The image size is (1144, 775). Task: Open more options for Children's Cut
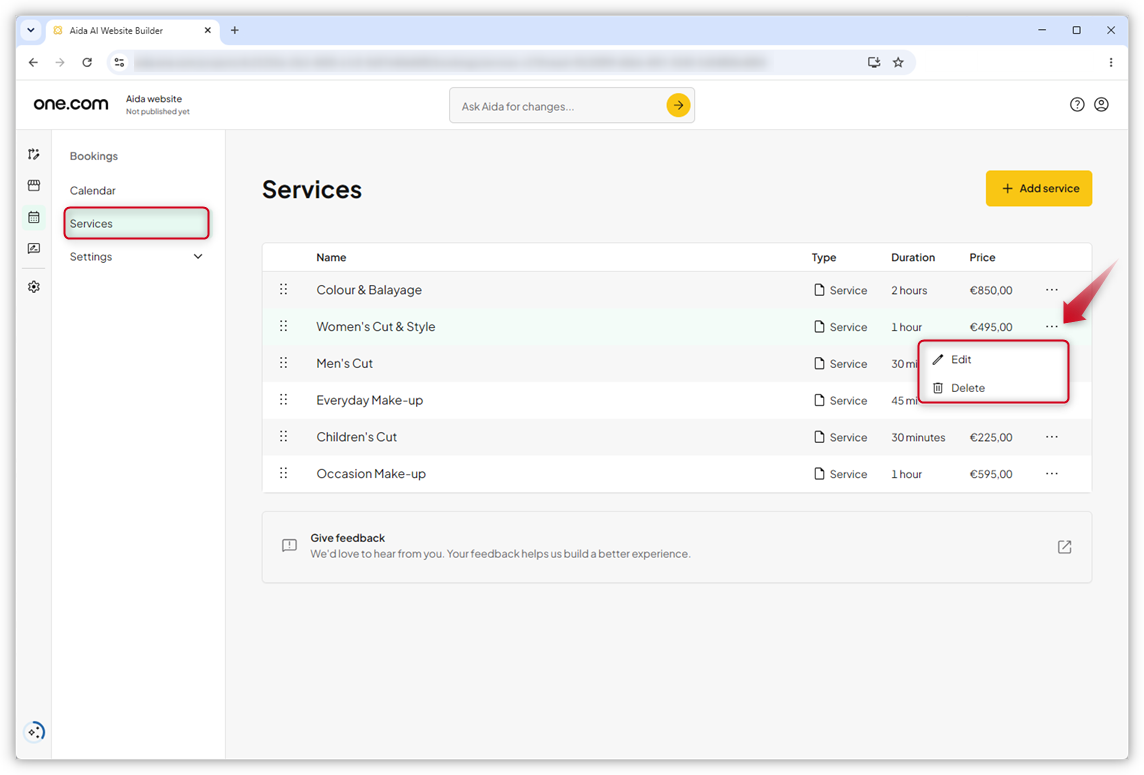click(1051, 436)
